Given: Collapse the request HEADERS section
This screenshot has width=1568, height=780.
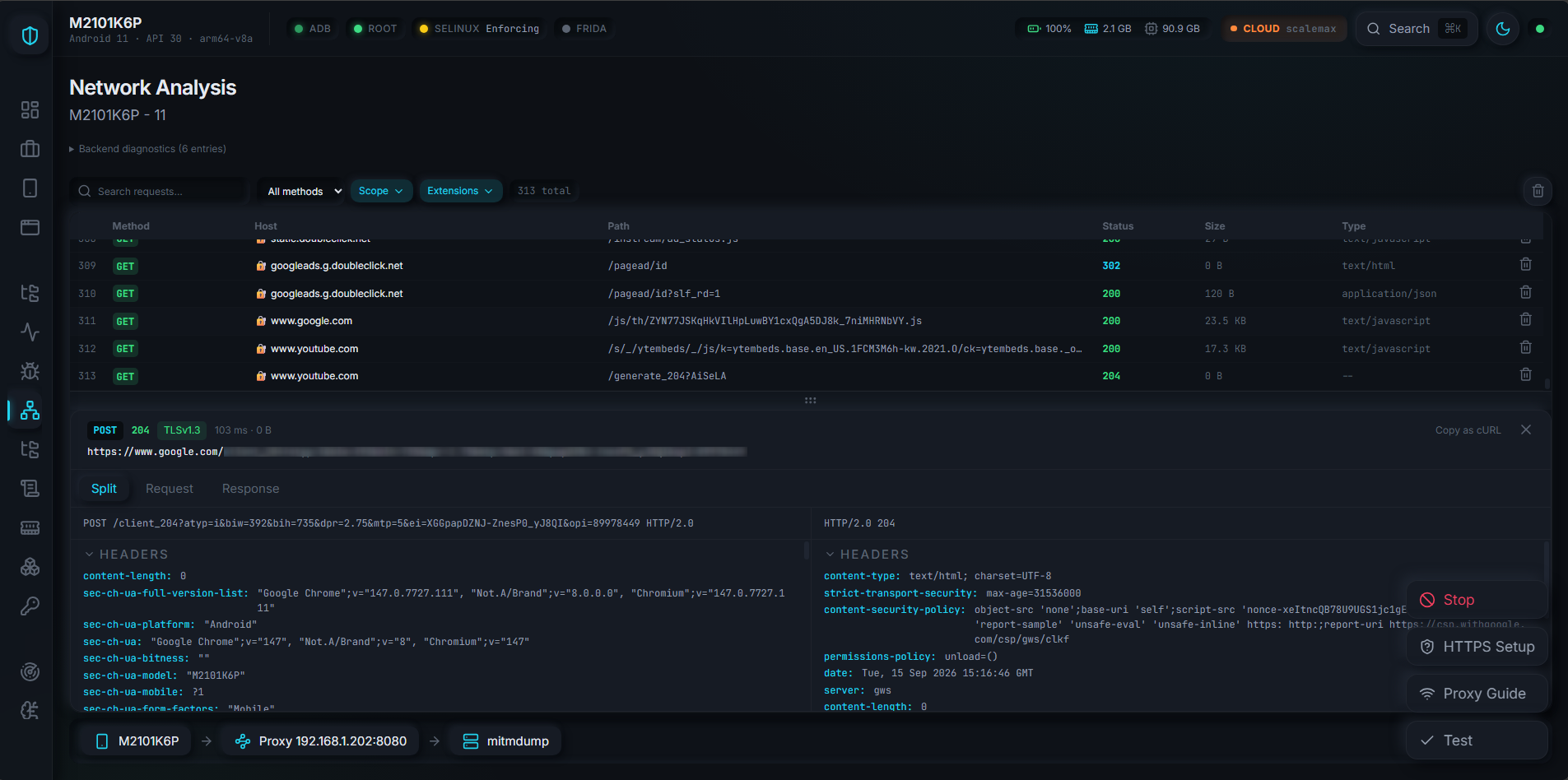Looking at the screenshot, I should click(126, 555).
